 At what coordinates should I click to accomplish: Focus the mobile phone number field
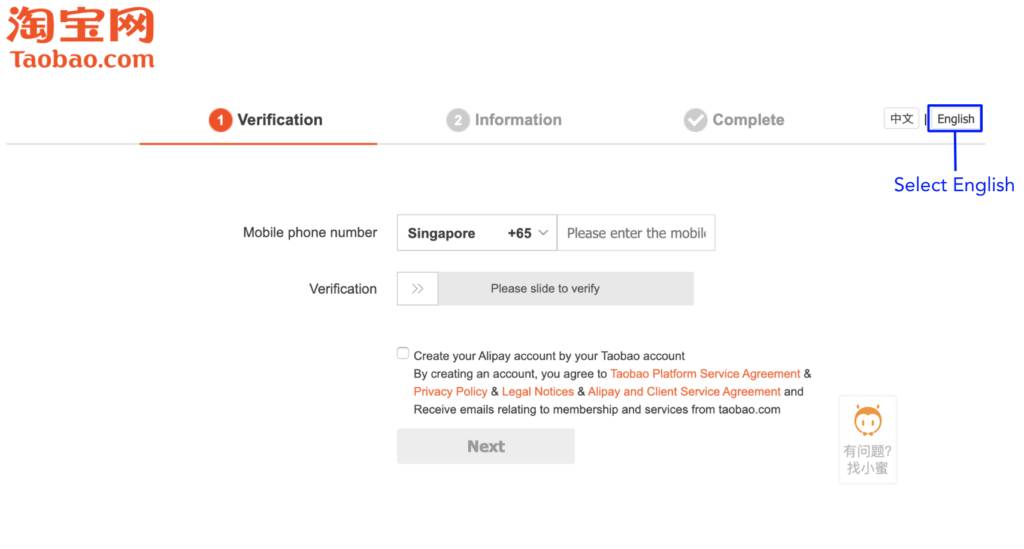636,233
